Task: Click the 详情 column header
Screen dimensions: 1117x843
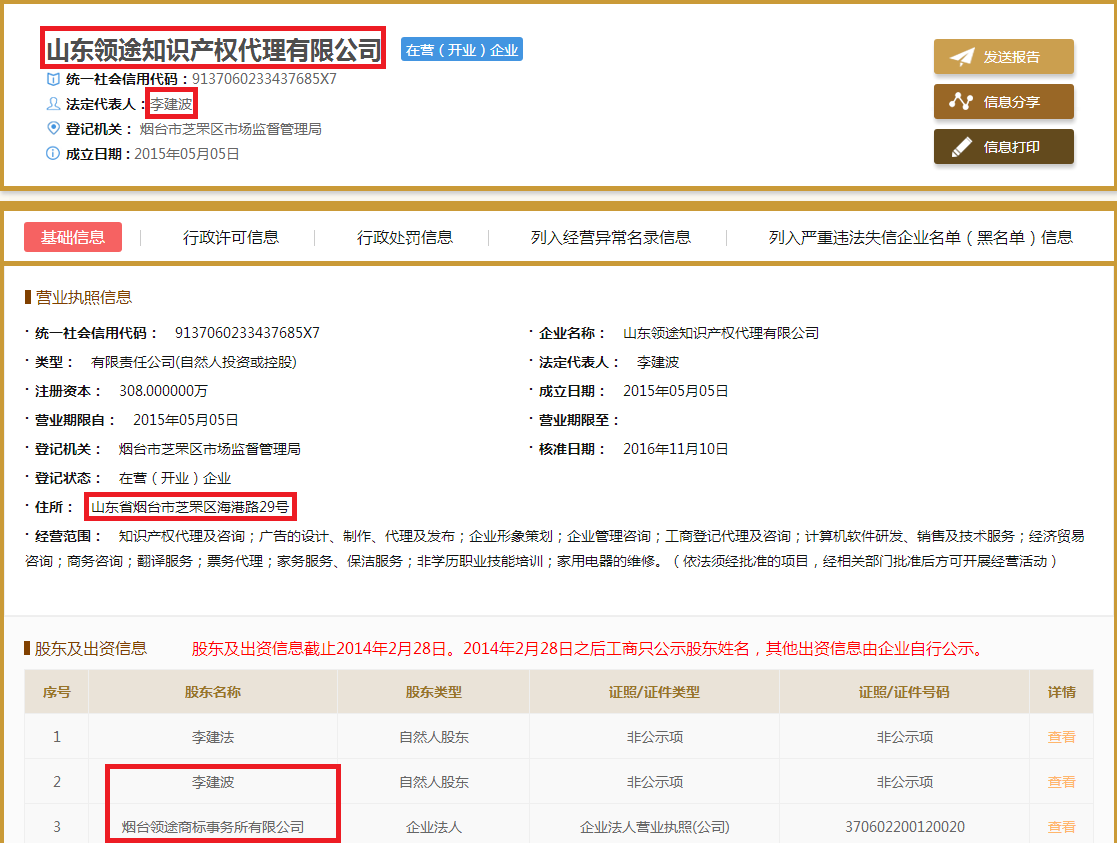Action: click(x=1061, y=692)
